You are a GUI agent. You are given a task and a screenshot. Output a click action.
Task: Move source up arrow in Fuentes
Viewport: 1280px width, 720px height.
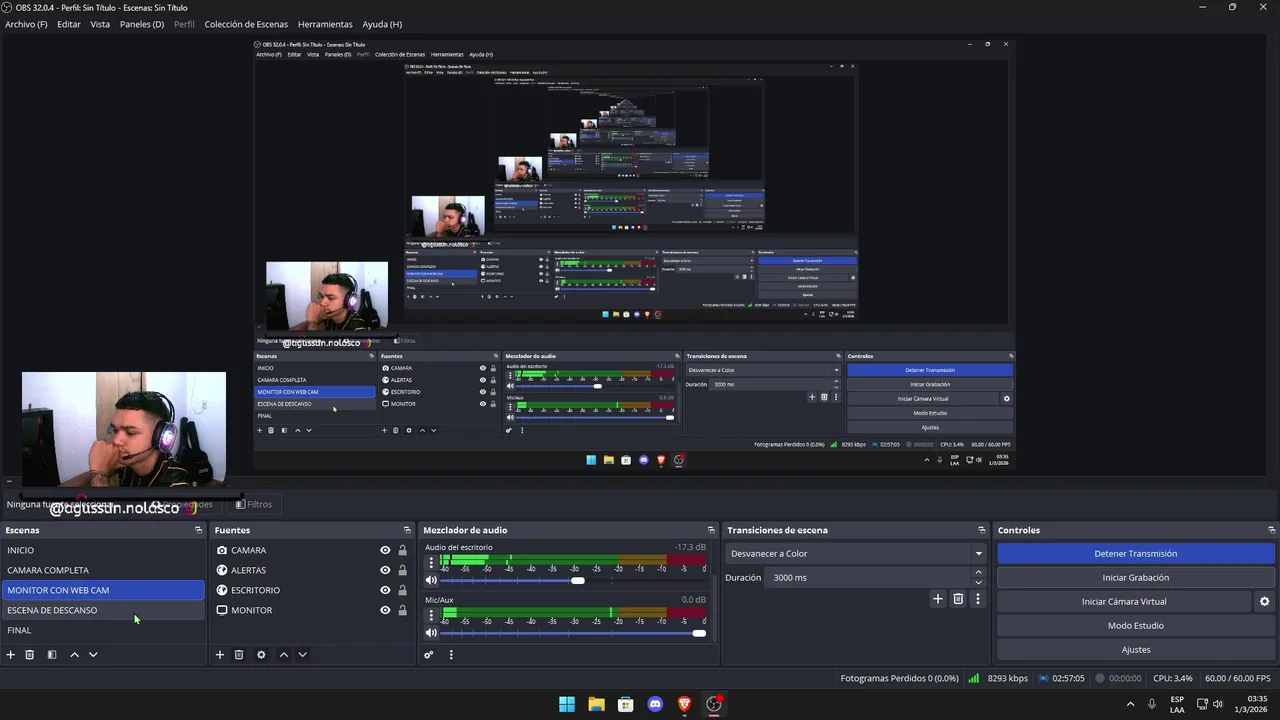[284, 655]
